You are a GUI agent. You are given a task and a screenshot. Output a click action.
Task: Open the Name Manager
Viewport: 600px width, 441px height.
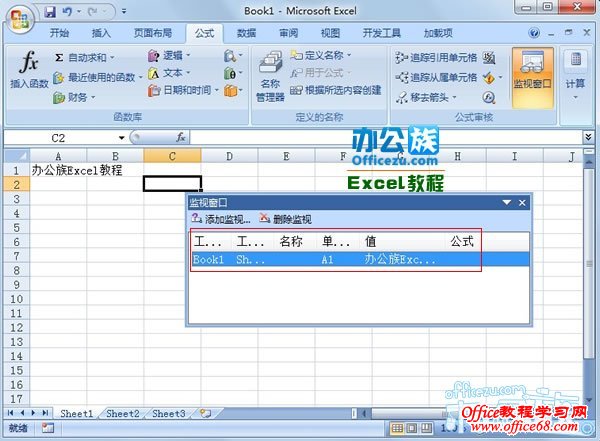(270, 77)
